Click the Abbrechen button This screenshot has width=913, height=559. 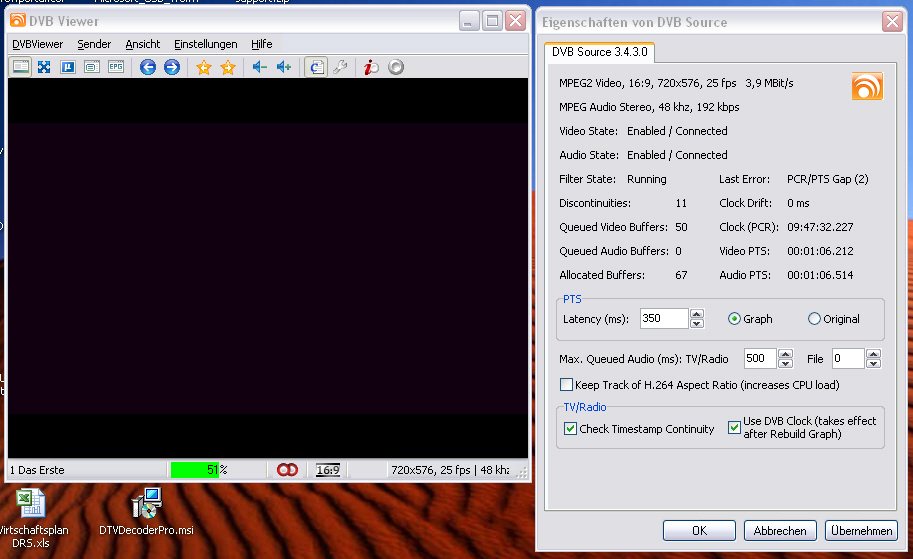coord(780,530)
